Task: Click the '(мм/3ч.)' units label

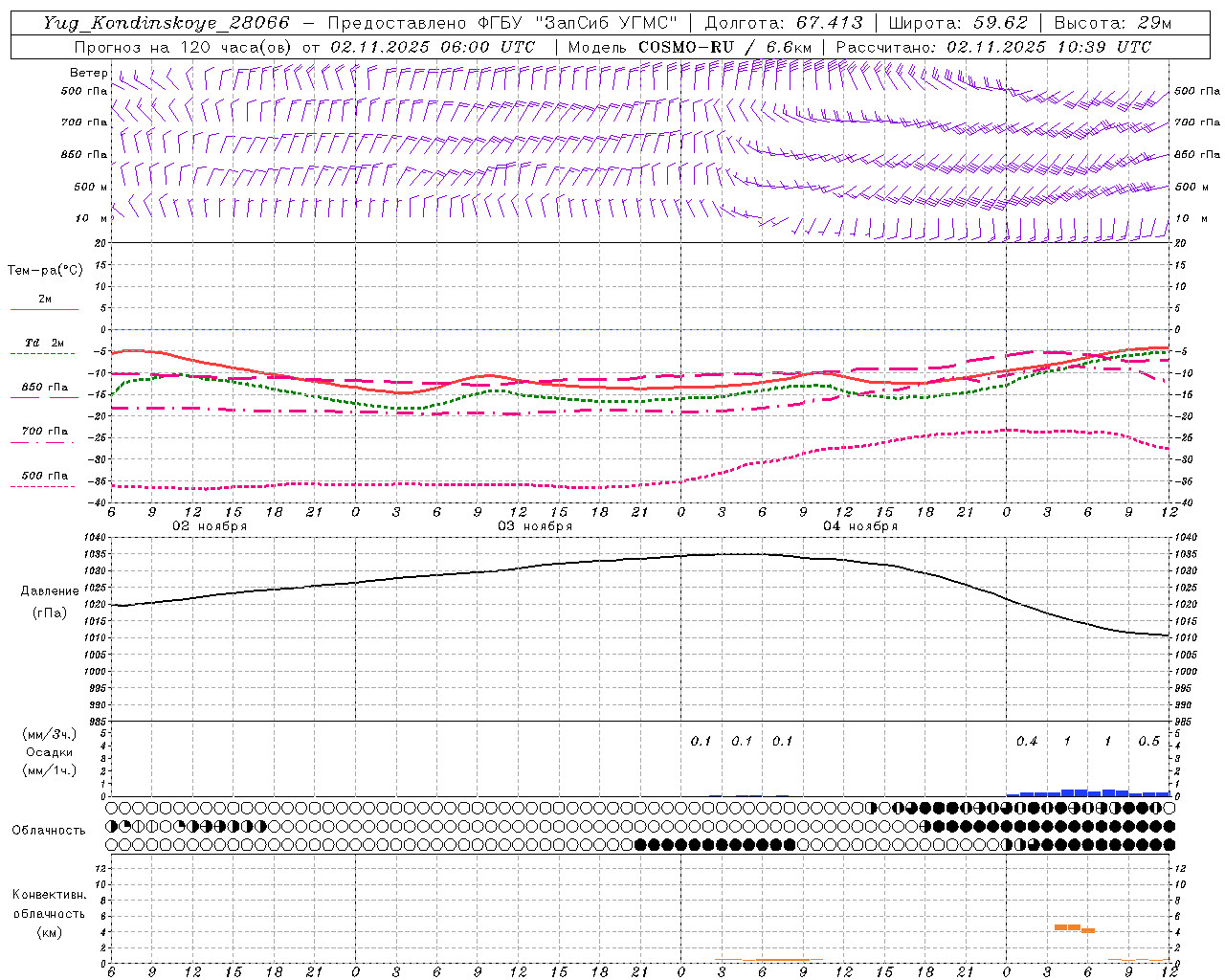Action: pos(50,734)
